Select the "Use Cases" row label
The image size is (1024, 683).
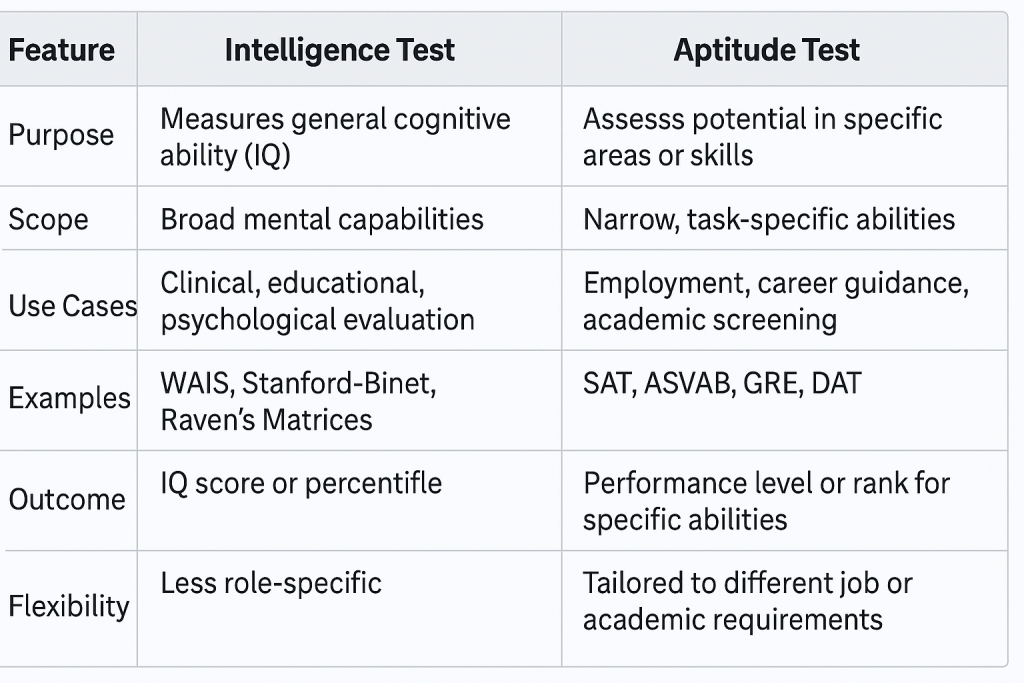pyautogui.click(x=72, y=305)
